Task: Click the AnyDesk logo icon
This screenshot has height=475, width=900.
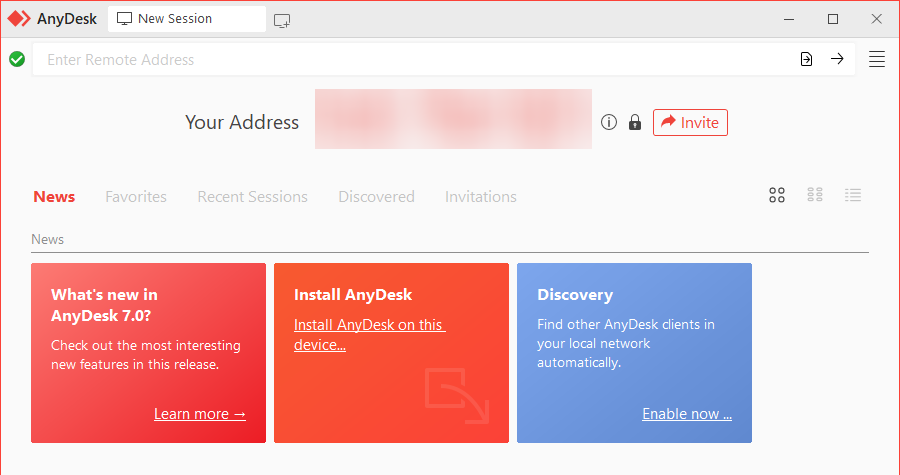Action: (x=19, y=18)
